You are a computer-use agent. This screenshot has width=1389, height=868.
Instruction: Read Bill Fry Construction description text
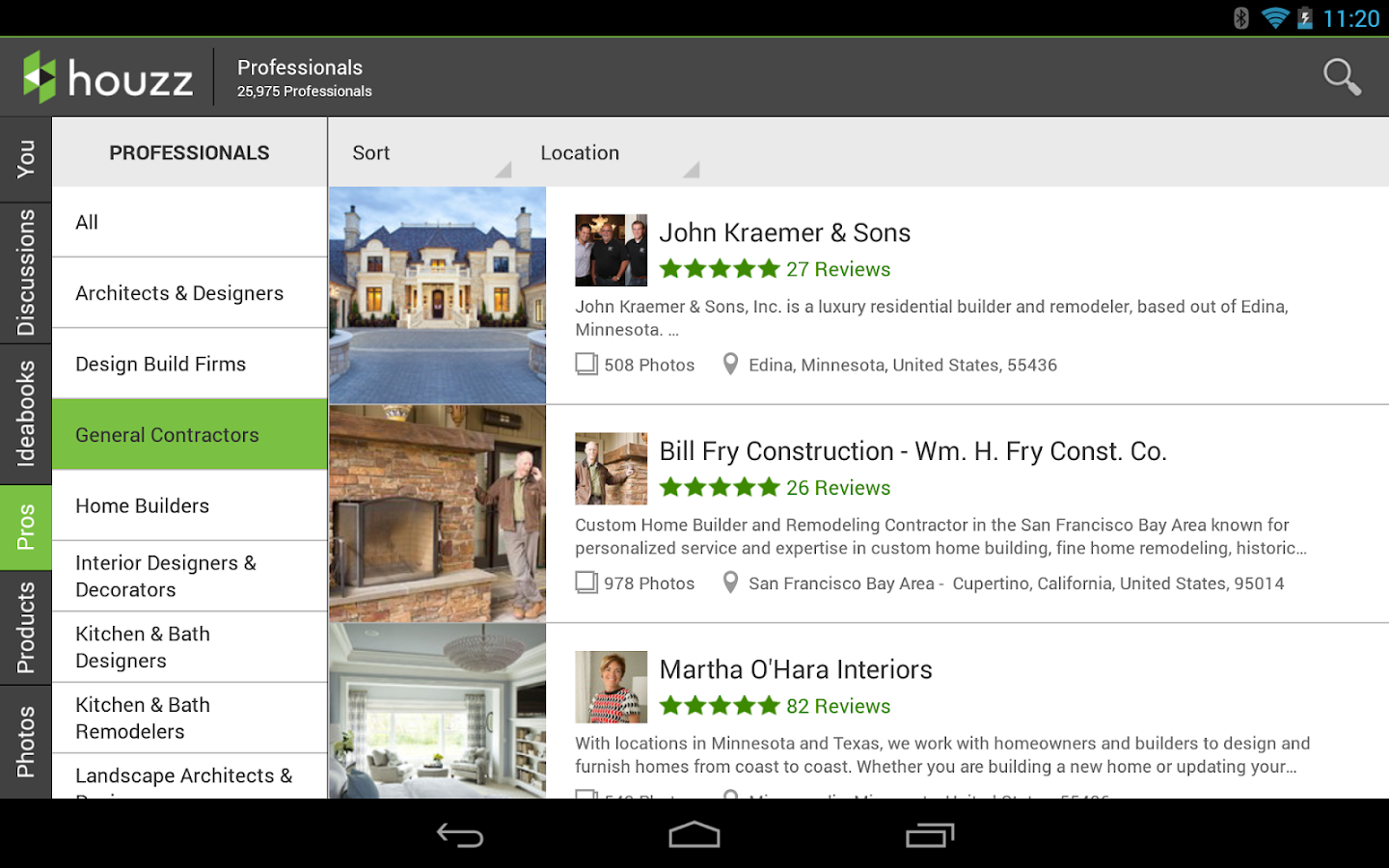(x=941, y=536)
